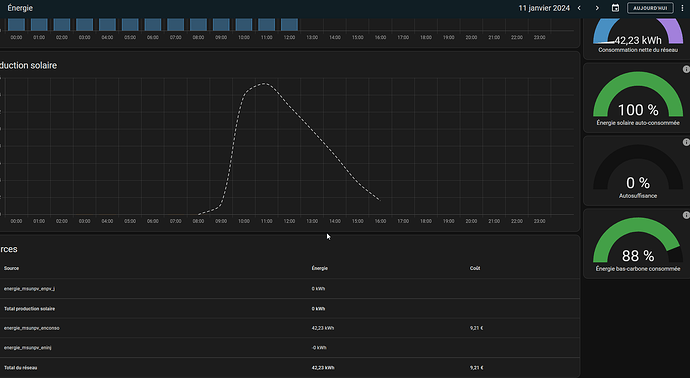Go to next day with right chevron

coord(597,8)
